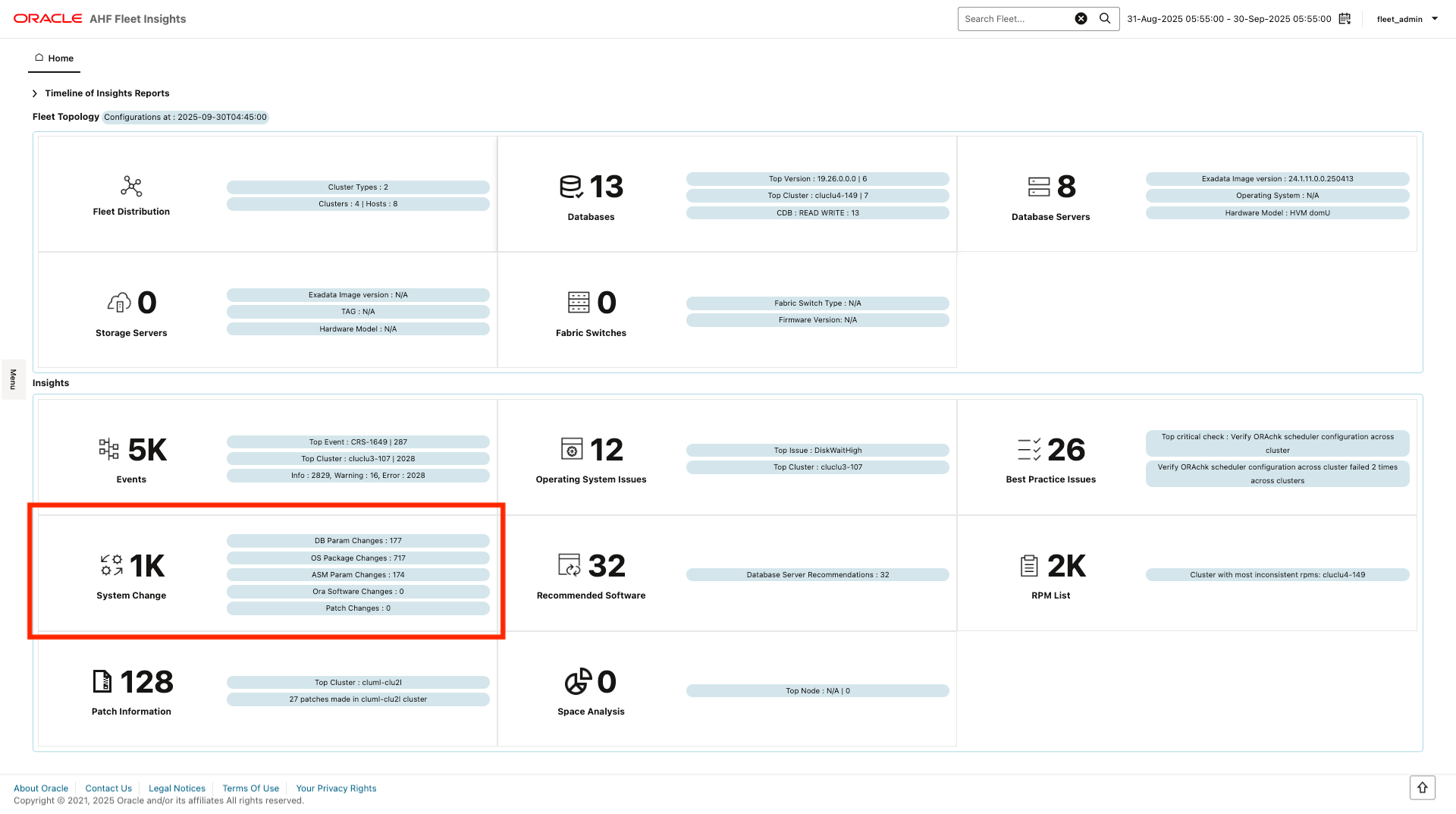This screenshot has height=814, width=1456.
Task: Open the Recommended Software icon
Action: [x=569, y=565]
